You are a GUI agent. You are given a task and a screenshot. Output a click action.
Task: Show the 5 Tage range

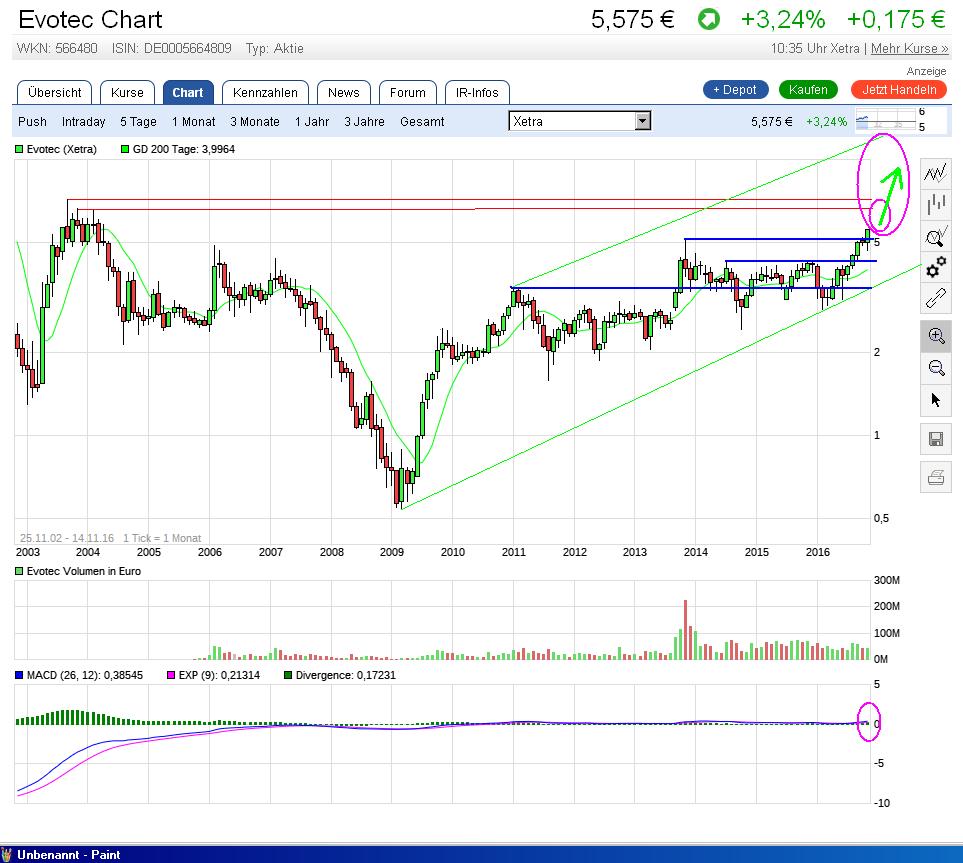point(138,122)
